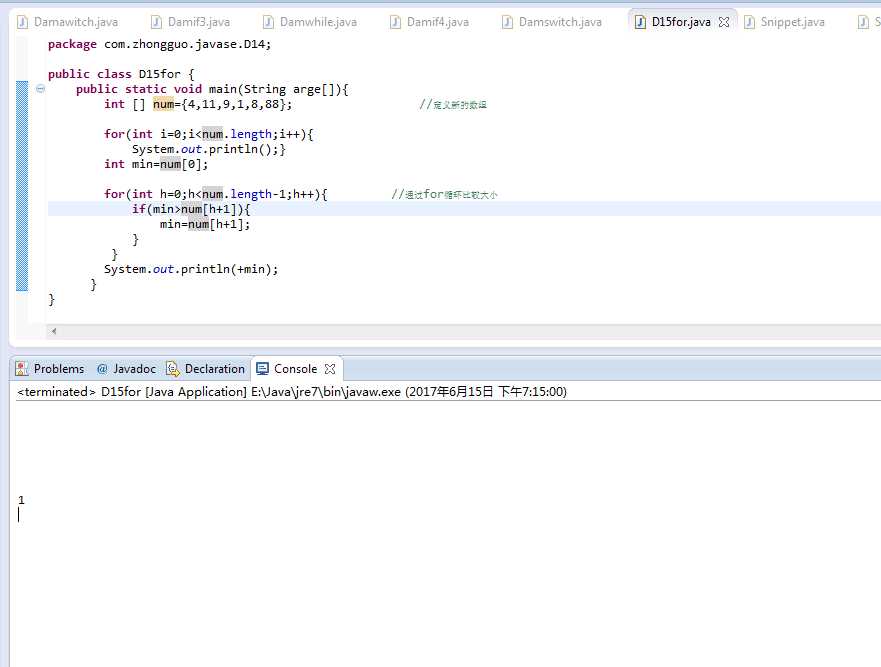Screen dimensions: 881x667
Task: Open the Damif3.java editor tab
Action: tap(190, 22)
